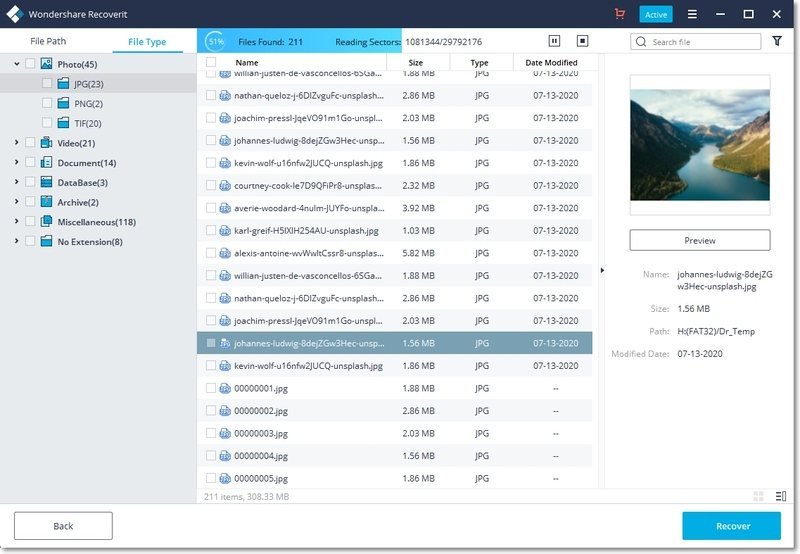Open the shopping cart icon in title bar
Screen dimensions: 800x554
[x=620, y=14]
